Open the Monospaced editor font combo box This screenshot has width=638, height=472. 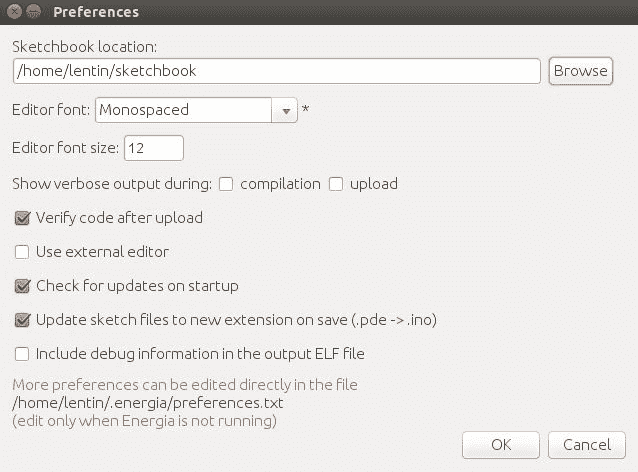(185, 110)
